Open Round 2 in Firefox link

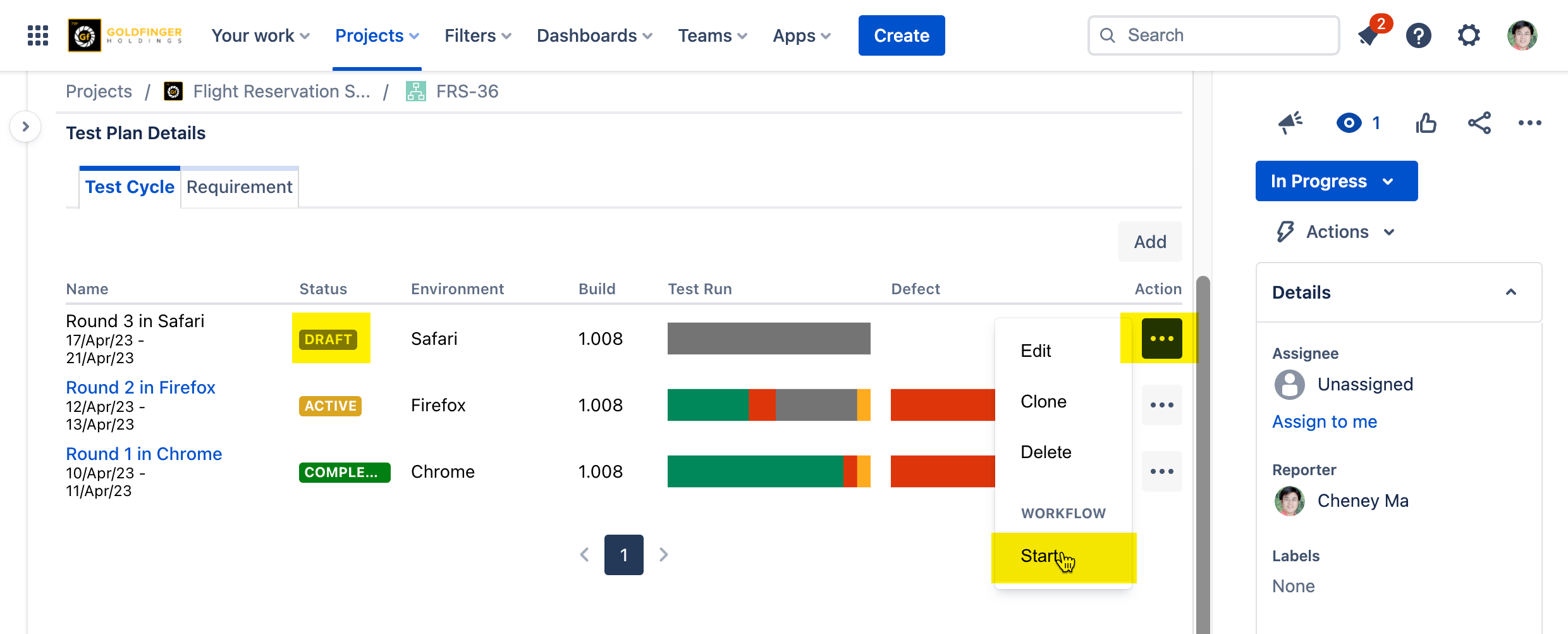click(140, 387)
